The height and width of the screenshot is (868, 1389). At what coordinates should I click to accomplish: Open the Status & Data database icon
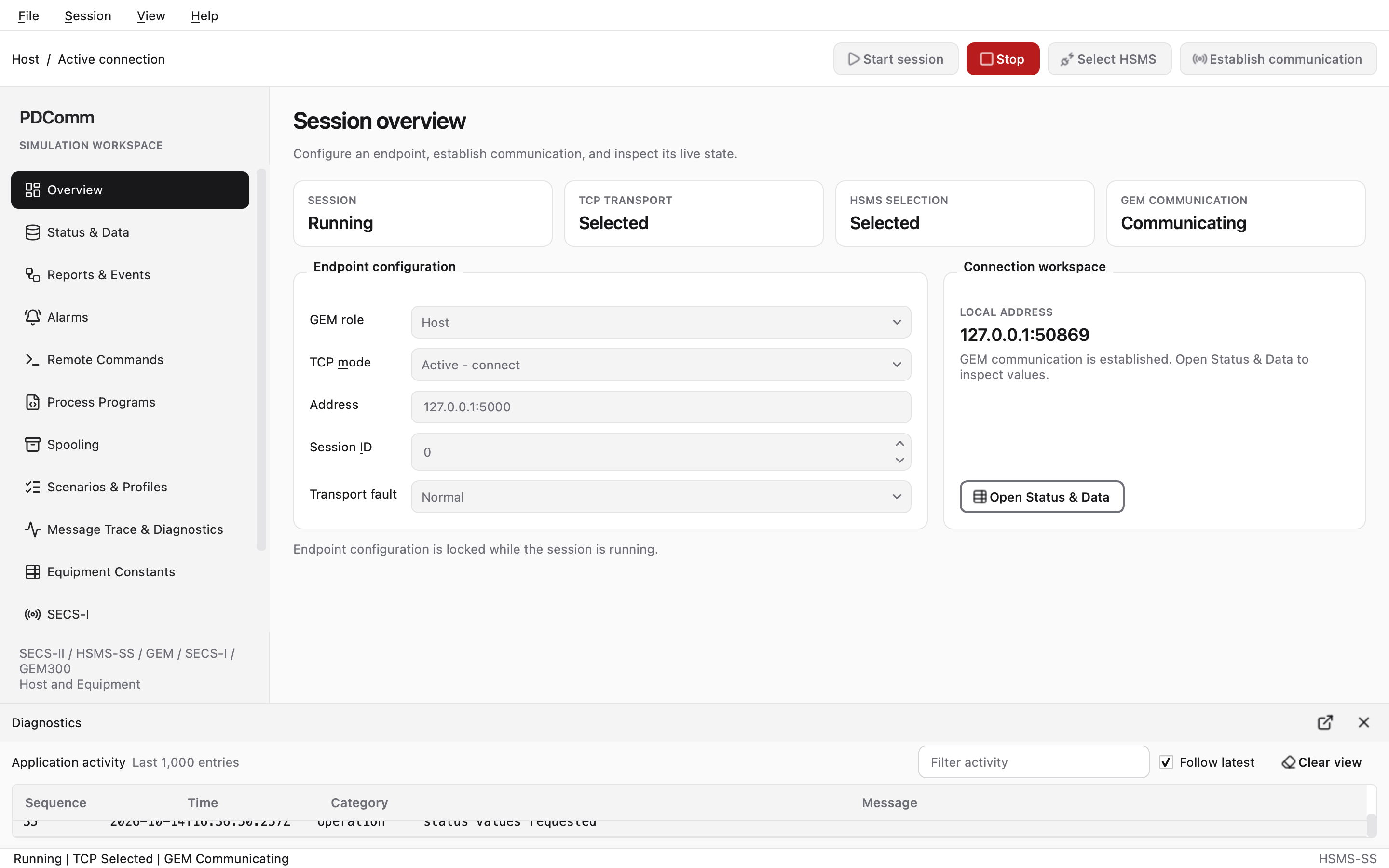point(33,232)
